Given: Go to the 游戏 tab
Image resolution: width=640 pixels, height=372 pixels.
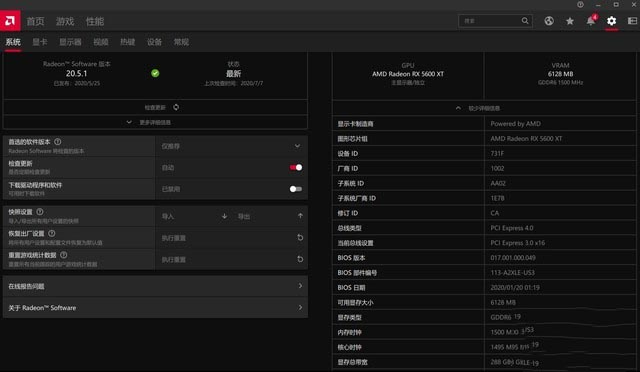Looking at the screenshot, I should pyautogui.click(x=65, y=21).
